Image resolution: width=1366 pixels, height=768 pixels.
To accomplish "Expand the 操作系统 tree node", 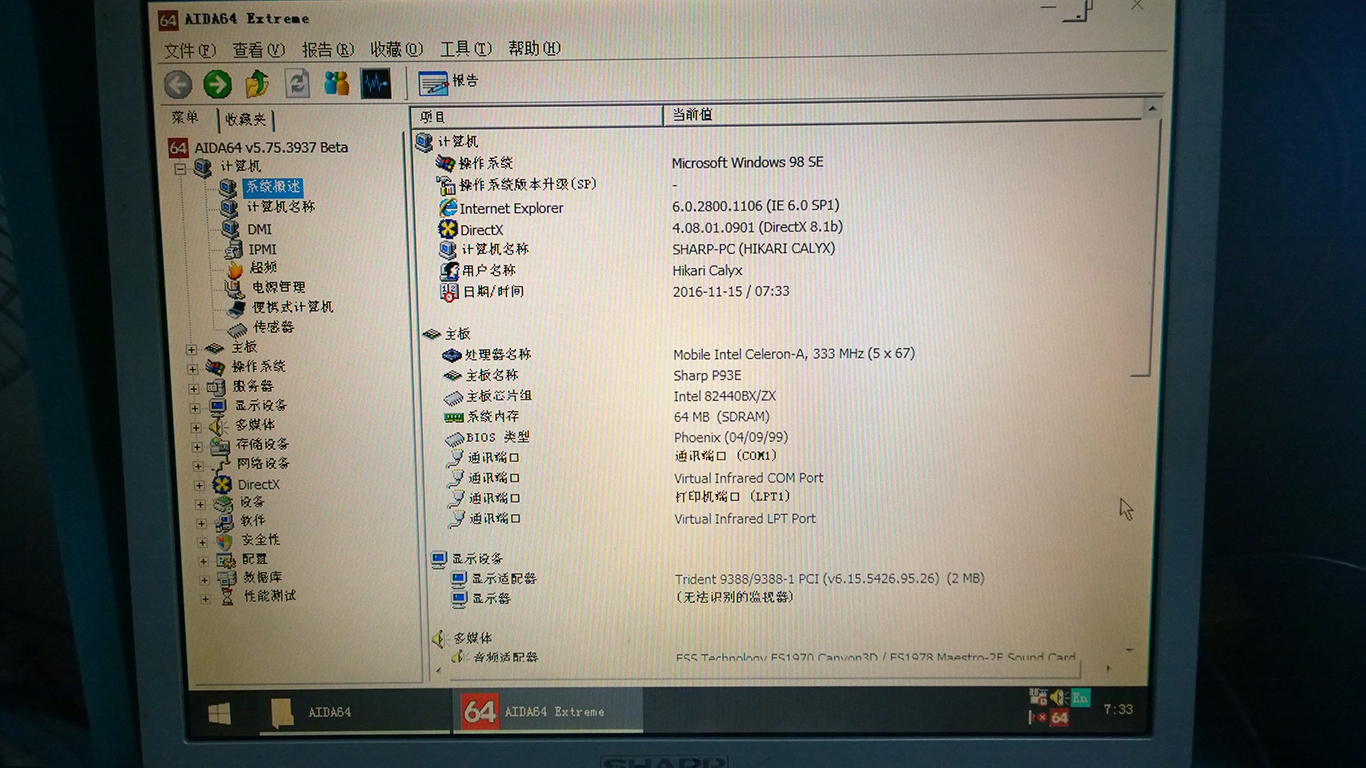I will [192, 368].
